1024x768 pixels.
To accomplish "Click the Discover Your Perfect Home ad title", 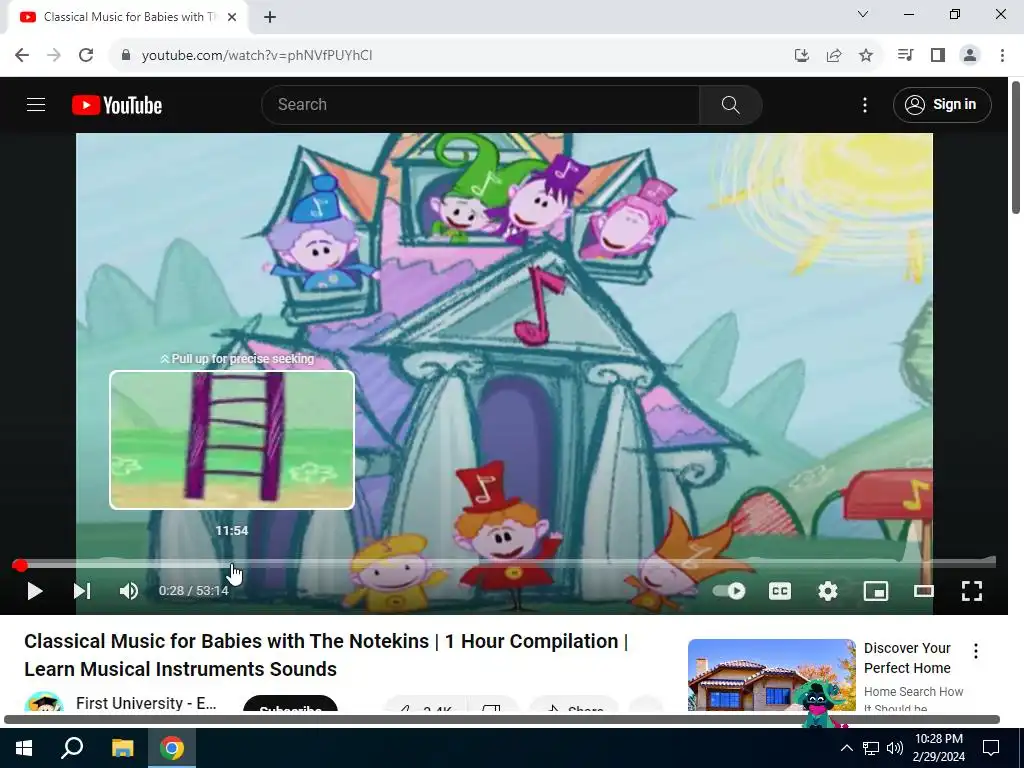I will tap(907, 658).
